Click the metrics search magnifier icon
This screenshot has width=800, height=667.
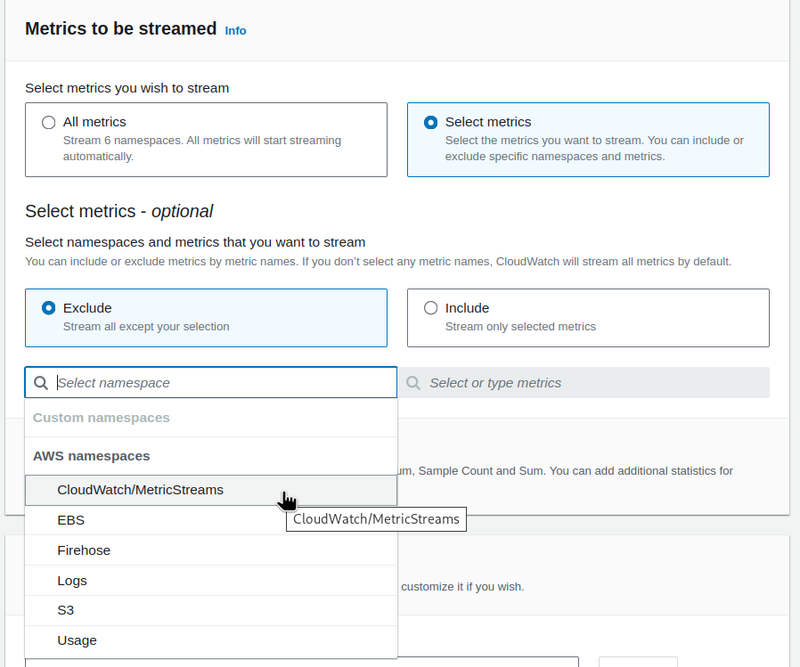[x=413, y=383]
